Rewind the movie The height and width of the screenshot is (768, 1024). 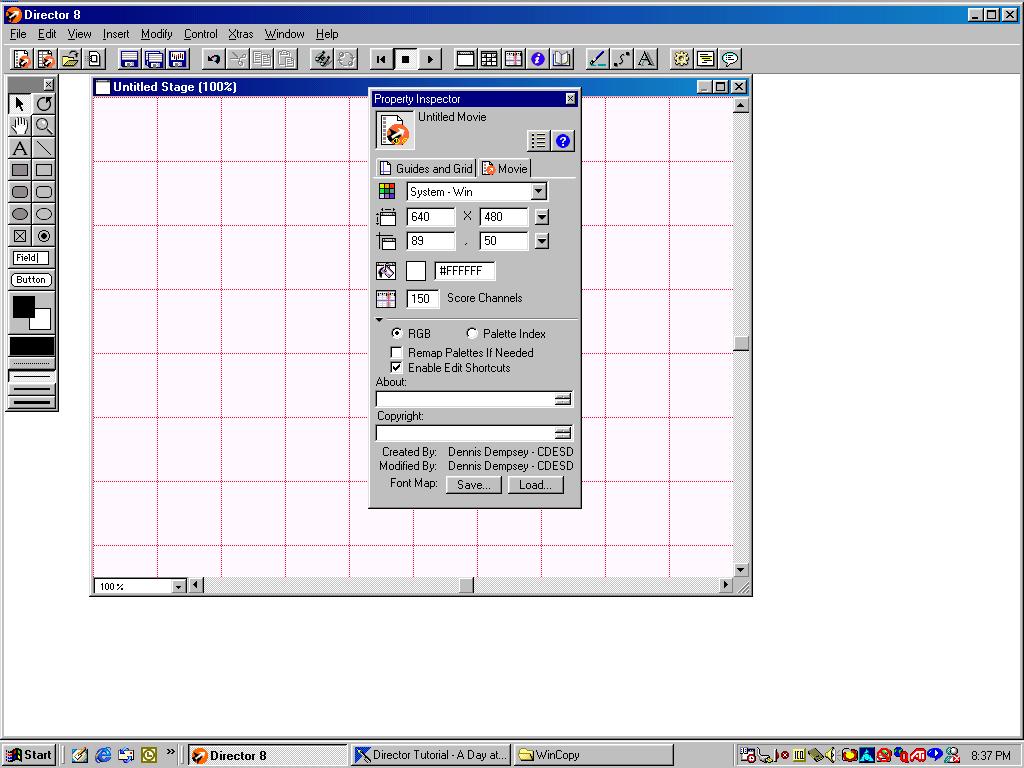[381, 59]
